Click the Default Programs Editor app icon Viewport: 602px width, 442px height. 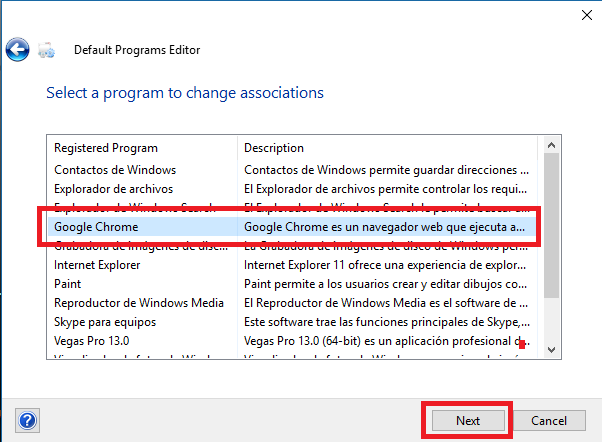coord(46,50)
